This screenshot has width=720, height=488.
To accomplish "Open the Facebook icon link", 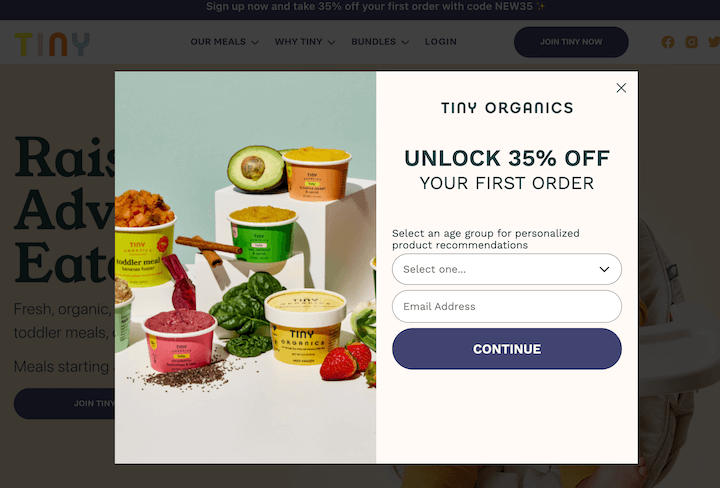I will (668, 42).
